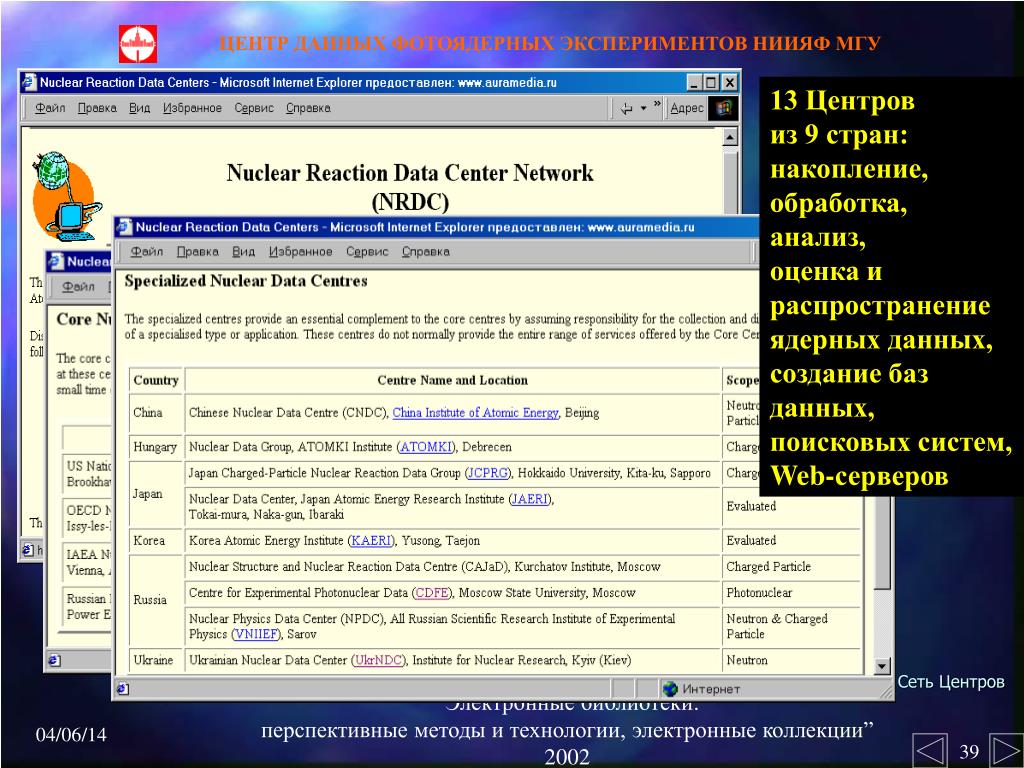Open Вид menu in the Specialized Centres window
Screen dimensions: 1024x768
coord(244,252)
